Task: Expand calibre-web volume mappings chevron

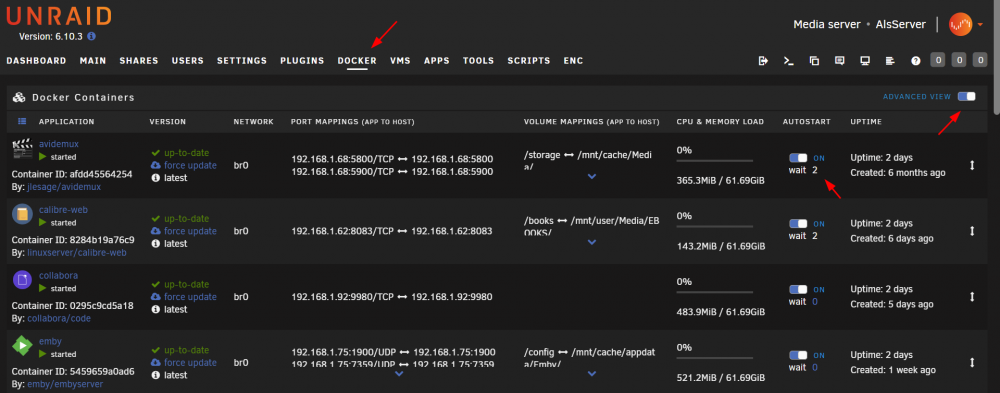Action: (592, 242)
